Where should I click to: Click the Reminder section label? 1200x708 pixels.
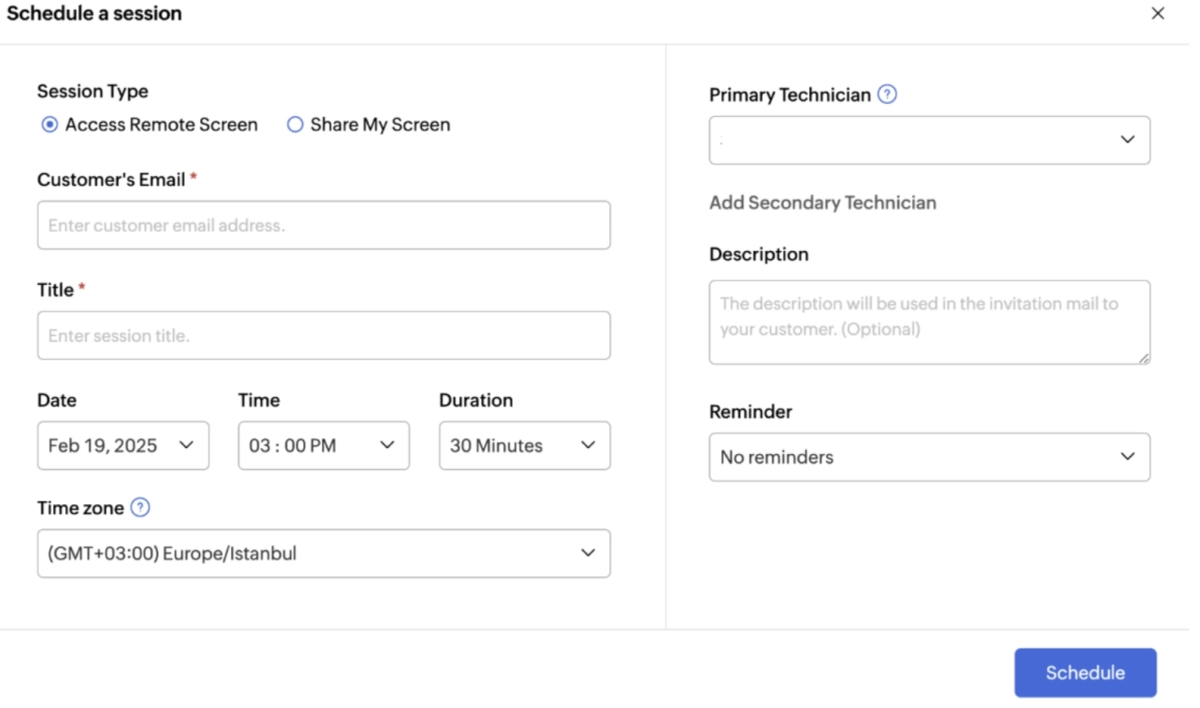click(x=750, y=411)
